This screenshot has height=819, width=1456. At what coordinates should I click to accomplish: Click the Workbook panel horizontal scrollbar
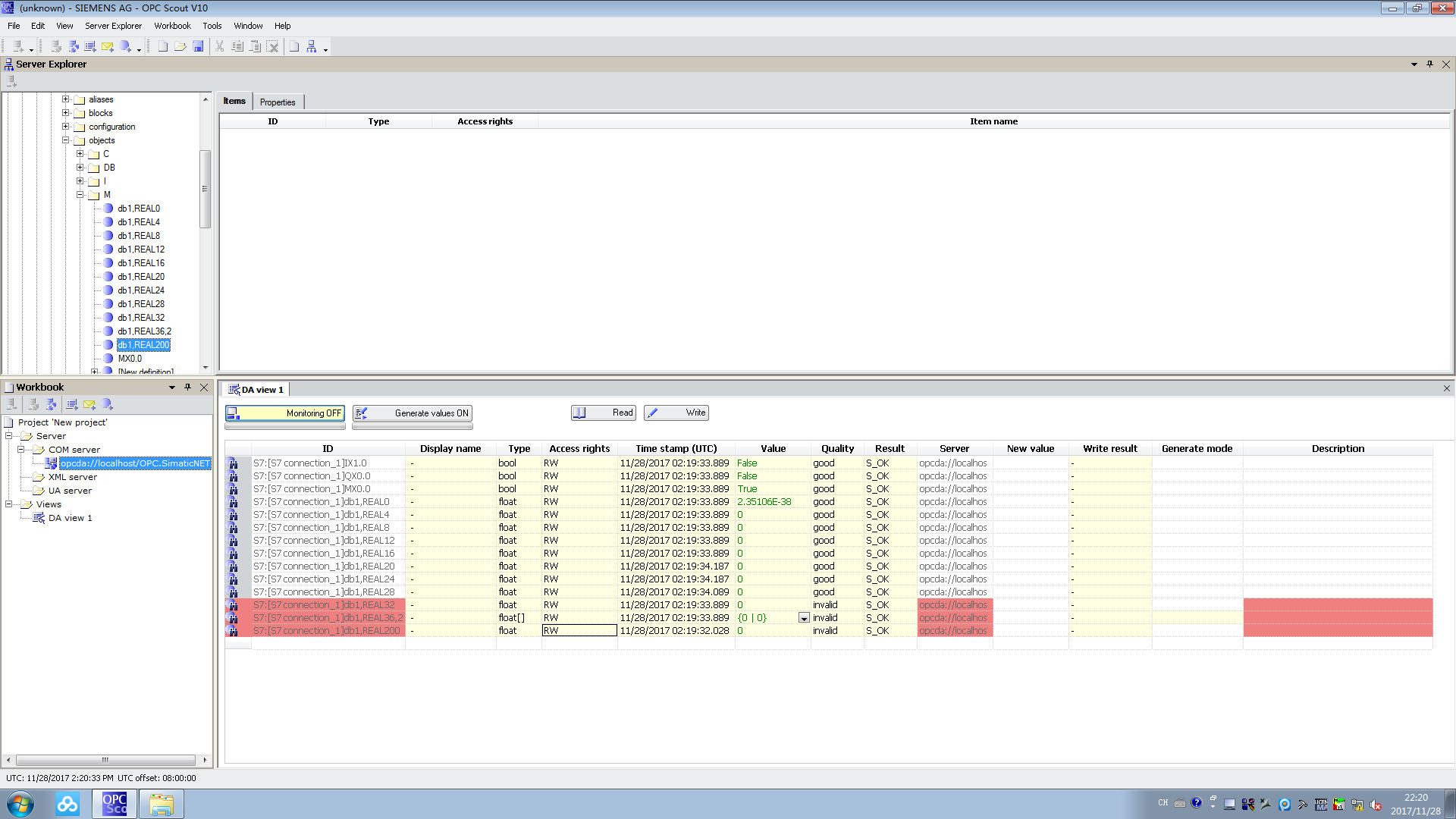(105, 760)
